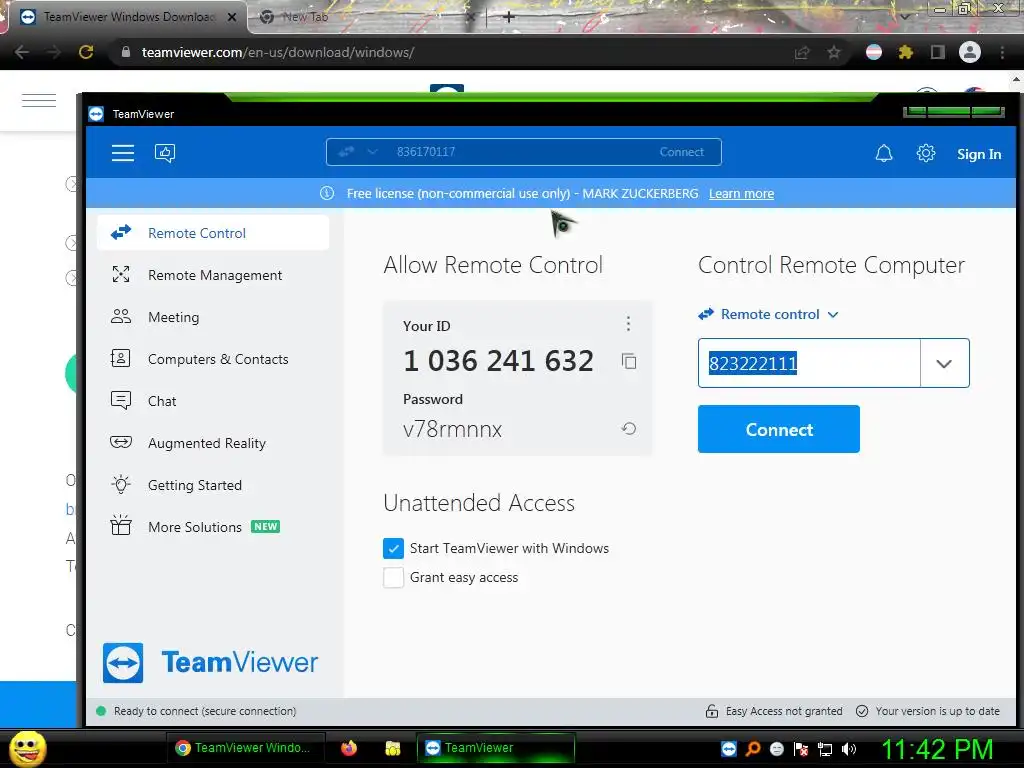Click the website hamburger menu behind TeamViewer
This screenshot has height=768, width=1024.
[x=39, y=101]
